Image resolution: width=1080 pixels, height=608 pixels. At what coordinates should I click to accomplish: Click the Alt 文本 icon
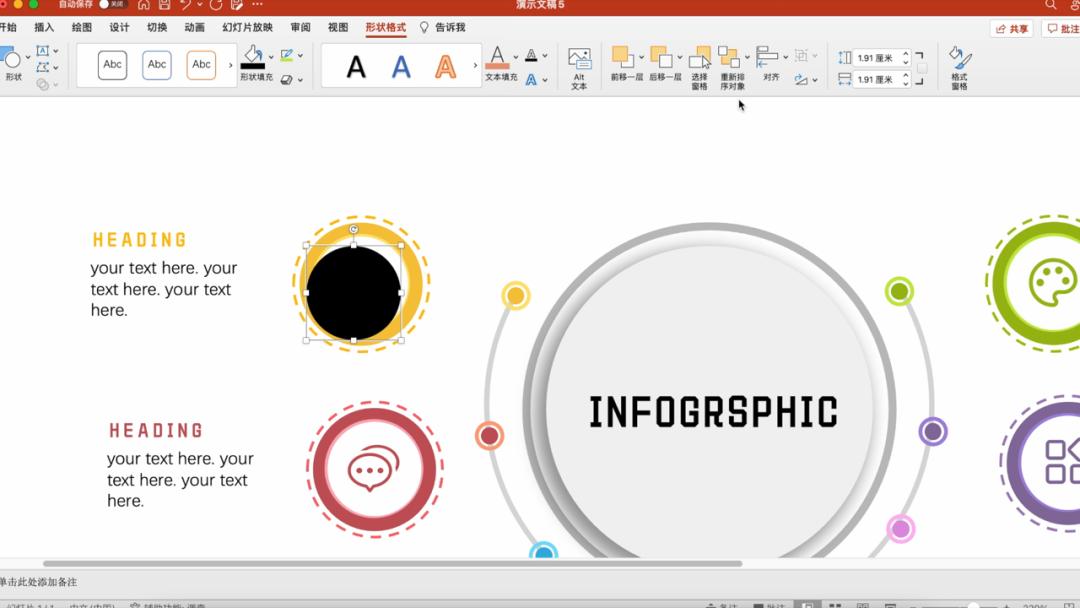(x=579, y=60)
